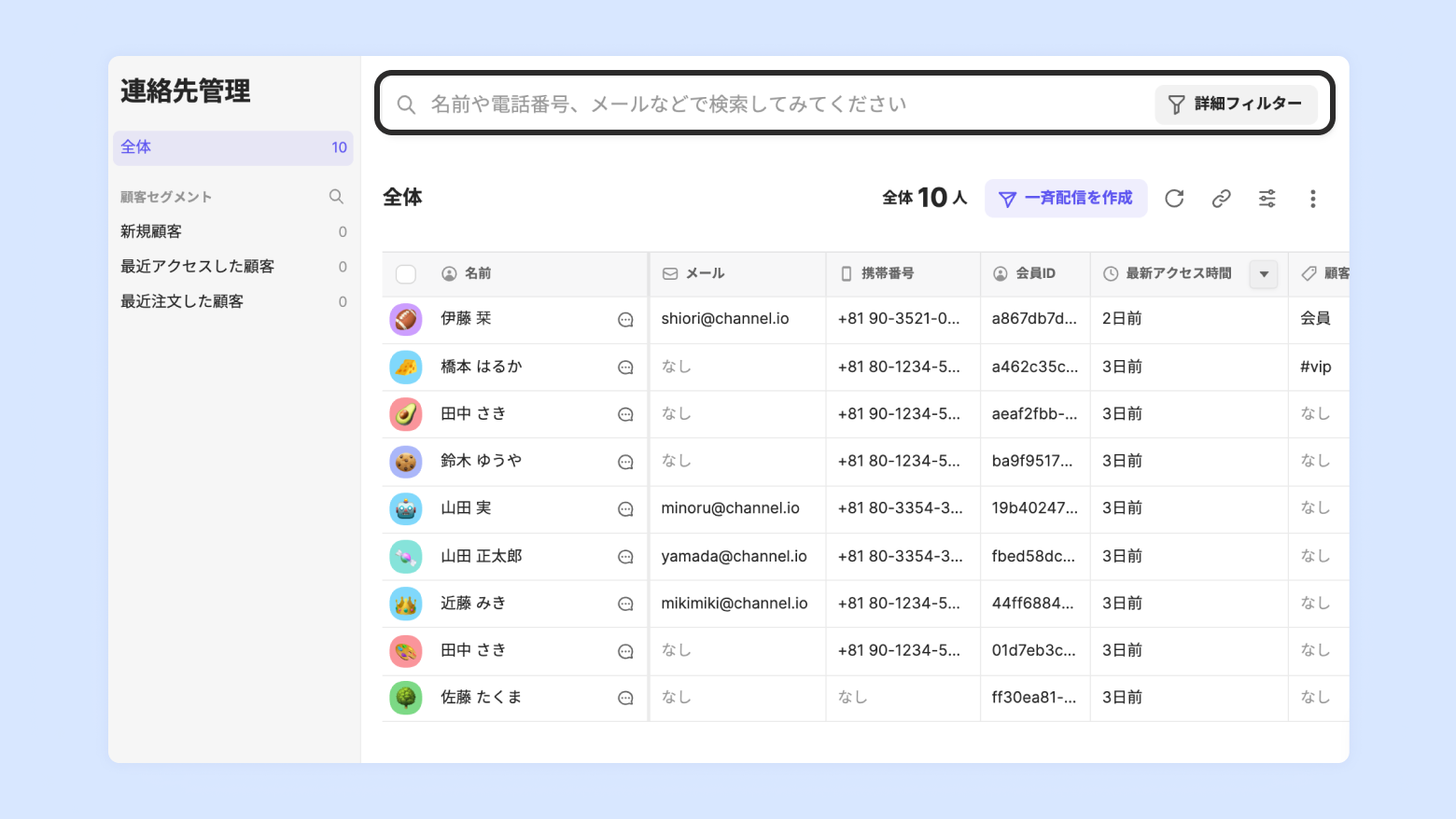This screenshot has height=819, width=1456.
Task: Toggle the select-all checkbox in table header
Action: point(406,274)
